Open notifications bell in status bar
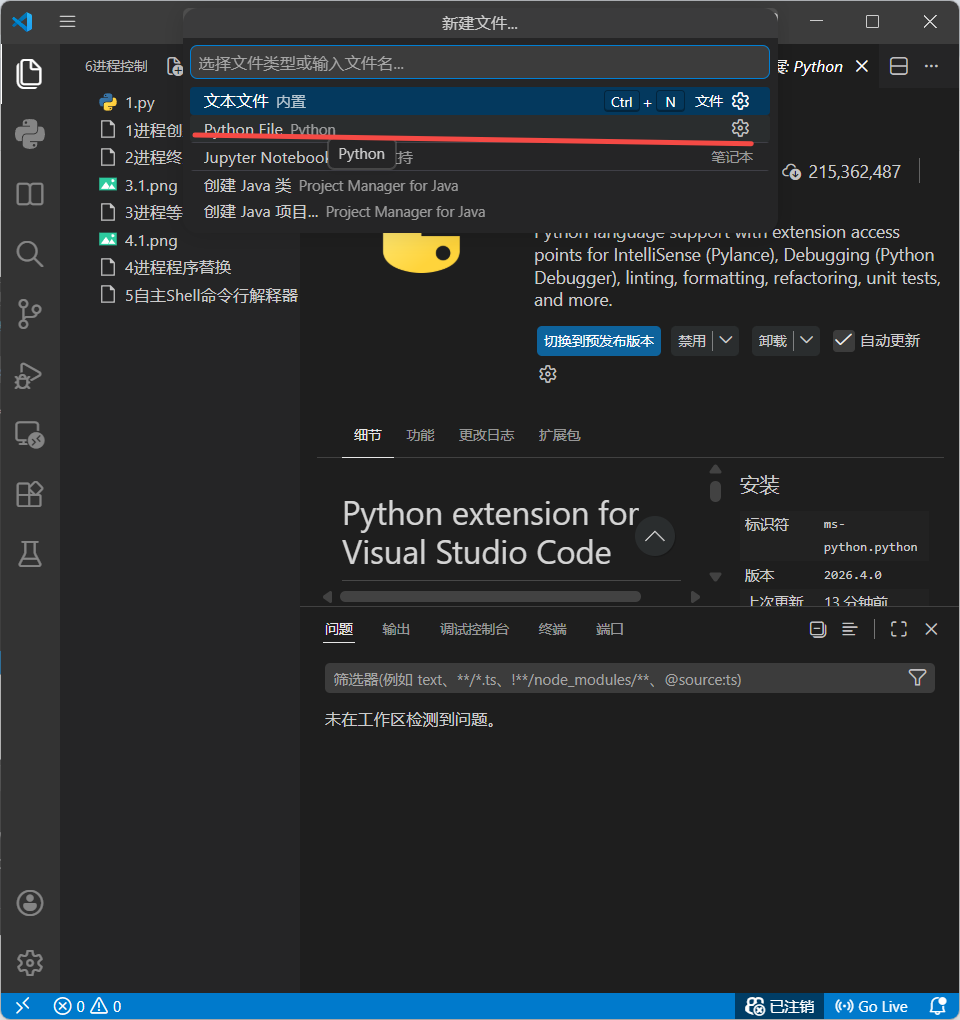Viewport: 960px width, 1020px height. pos(938,1006)
